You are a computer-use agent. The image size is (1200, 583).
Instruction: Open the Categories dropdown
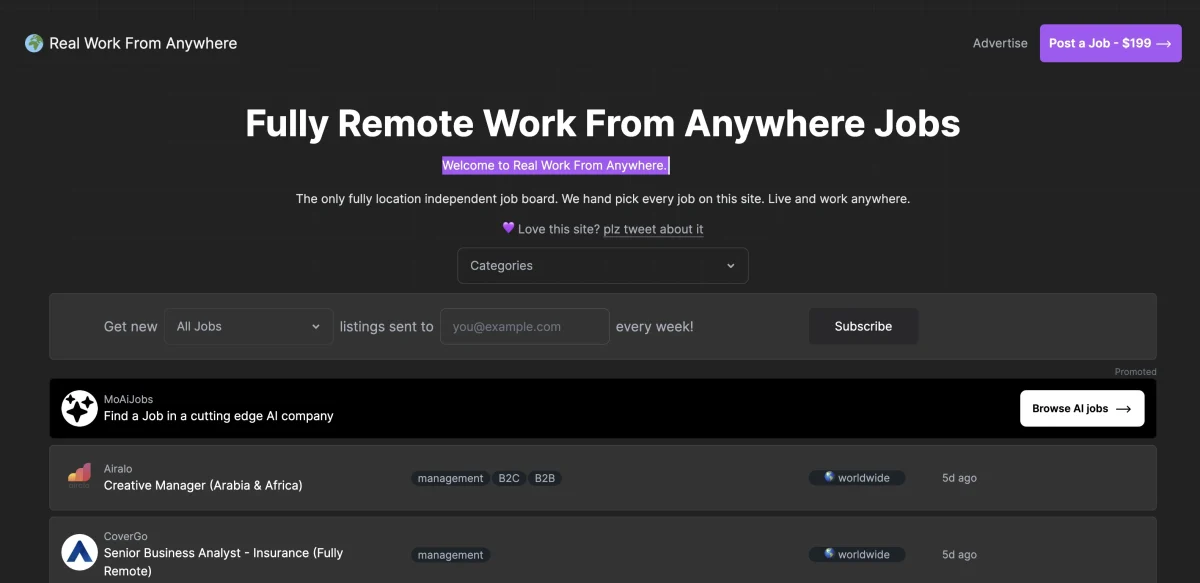pyautogui.click(x=603, y=266)
